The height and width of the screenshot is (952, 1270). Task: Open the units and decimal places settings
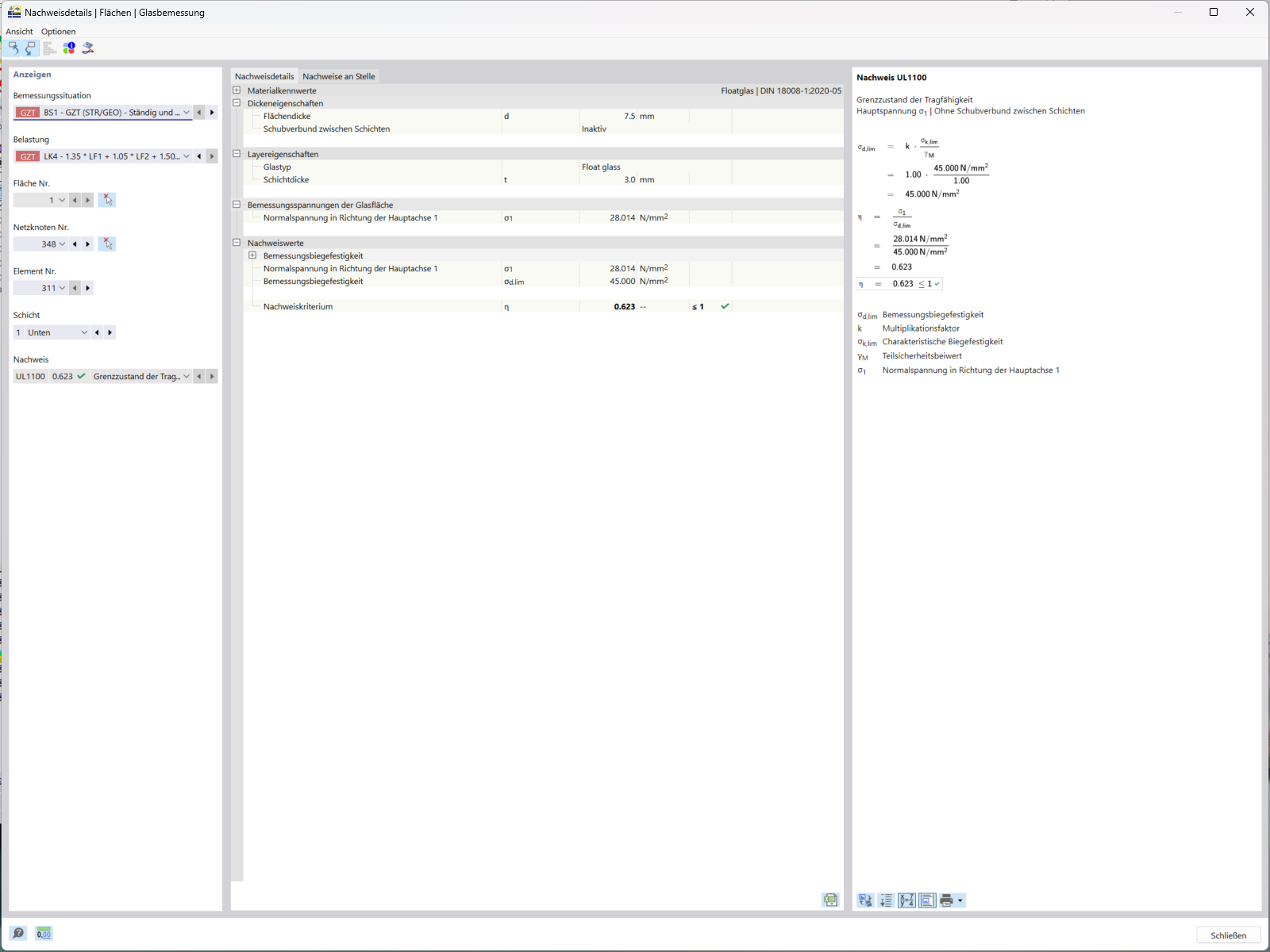tap(44, 934)
